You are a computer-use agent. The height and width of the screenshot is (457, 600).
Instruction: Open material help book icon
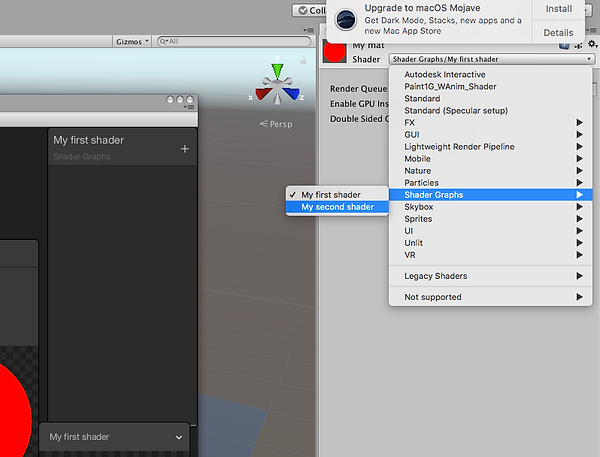564,46
